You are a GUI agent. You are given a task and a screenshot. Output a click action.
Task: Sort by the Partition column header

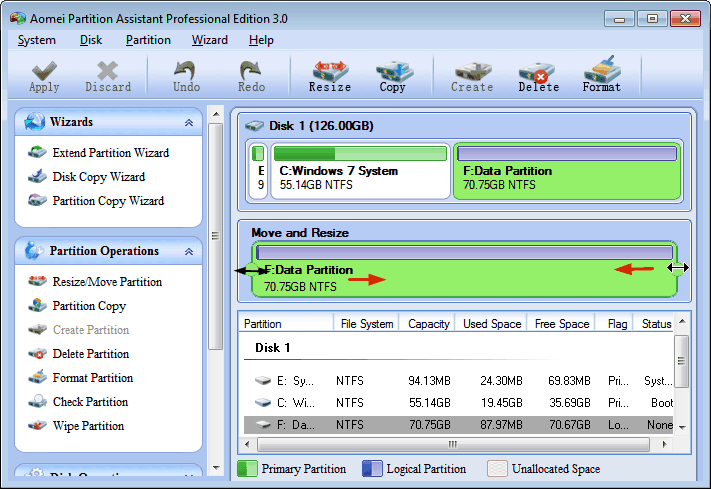(x=287, y=324)
